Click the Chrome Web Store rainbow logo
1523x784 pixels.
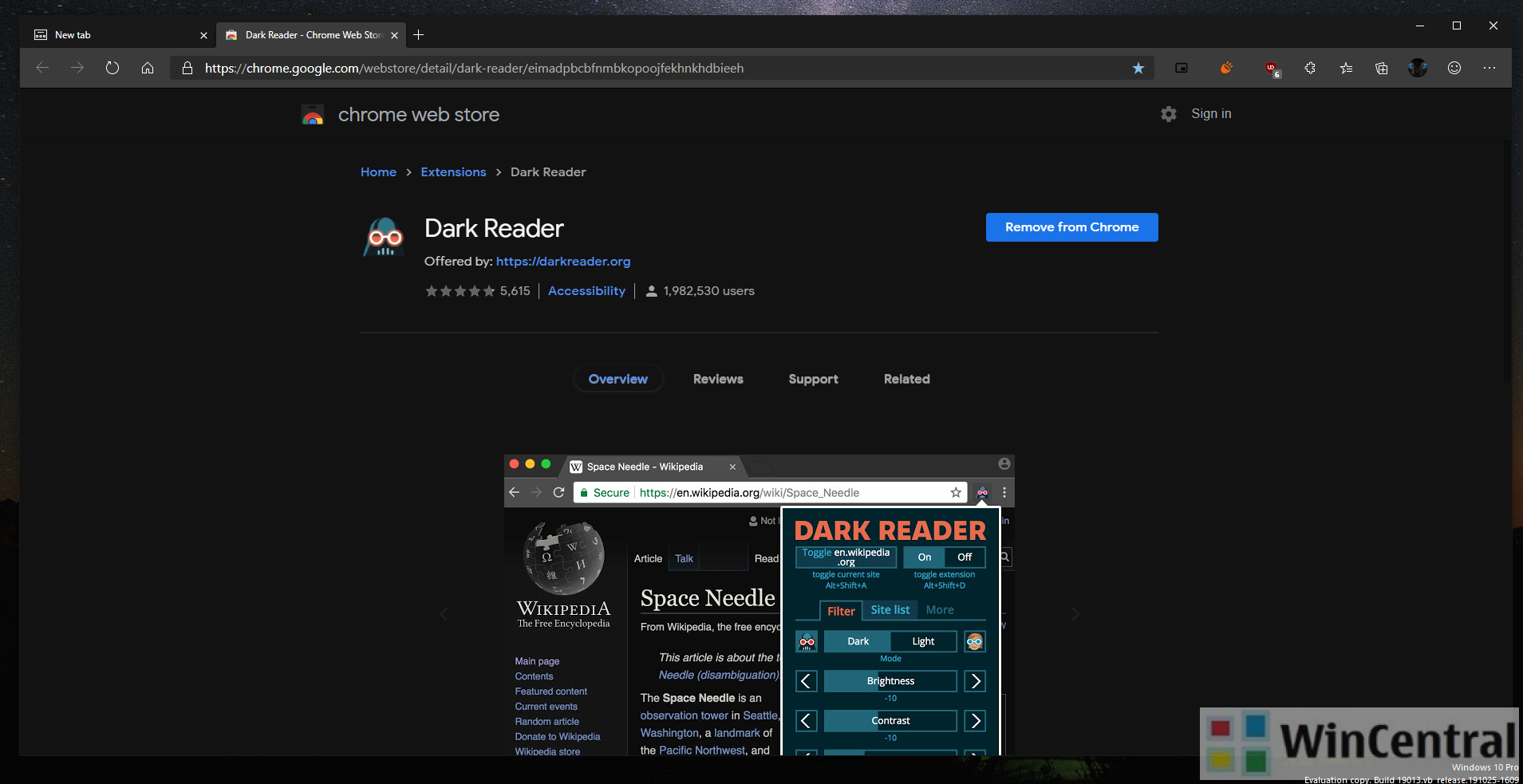click(x=313, y=115)
